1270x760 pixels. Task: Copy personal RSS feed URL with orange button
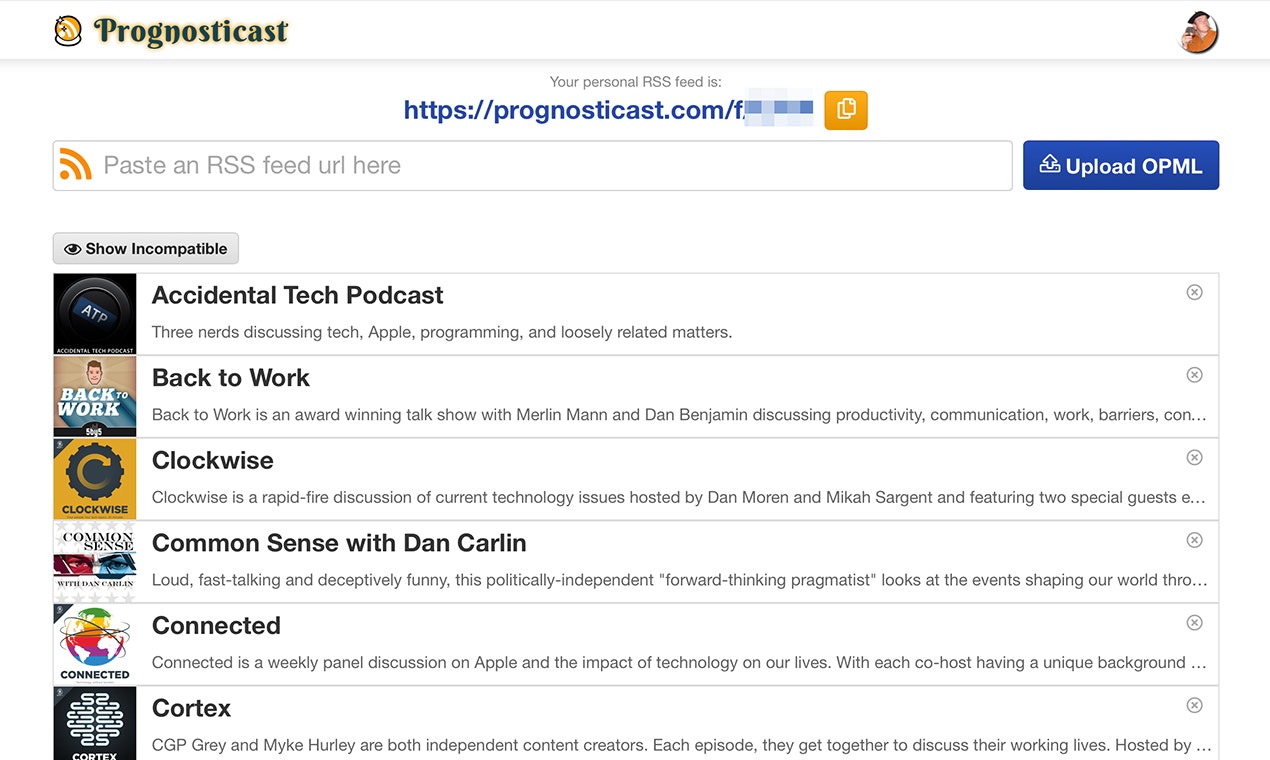(846, 110)
